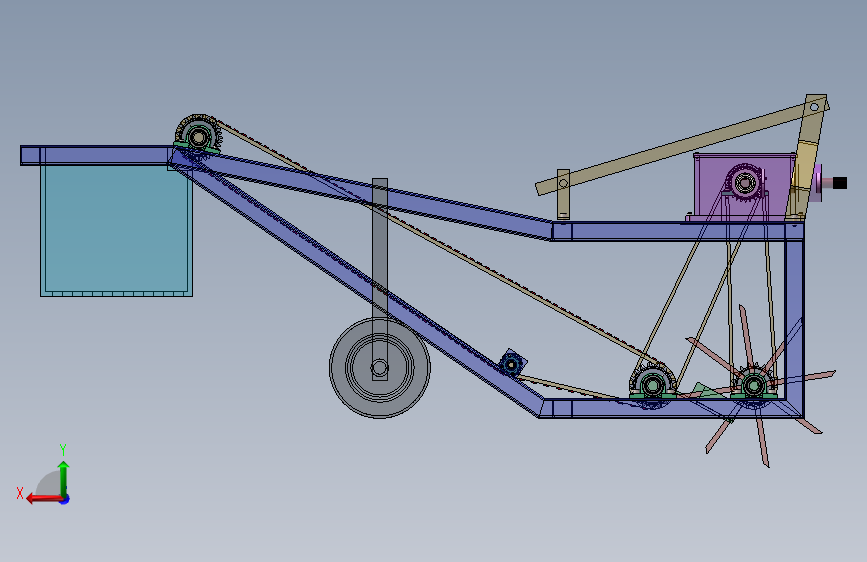
Task: Select the sprocket inside the purple gearbox
Action: coord(744,181)
